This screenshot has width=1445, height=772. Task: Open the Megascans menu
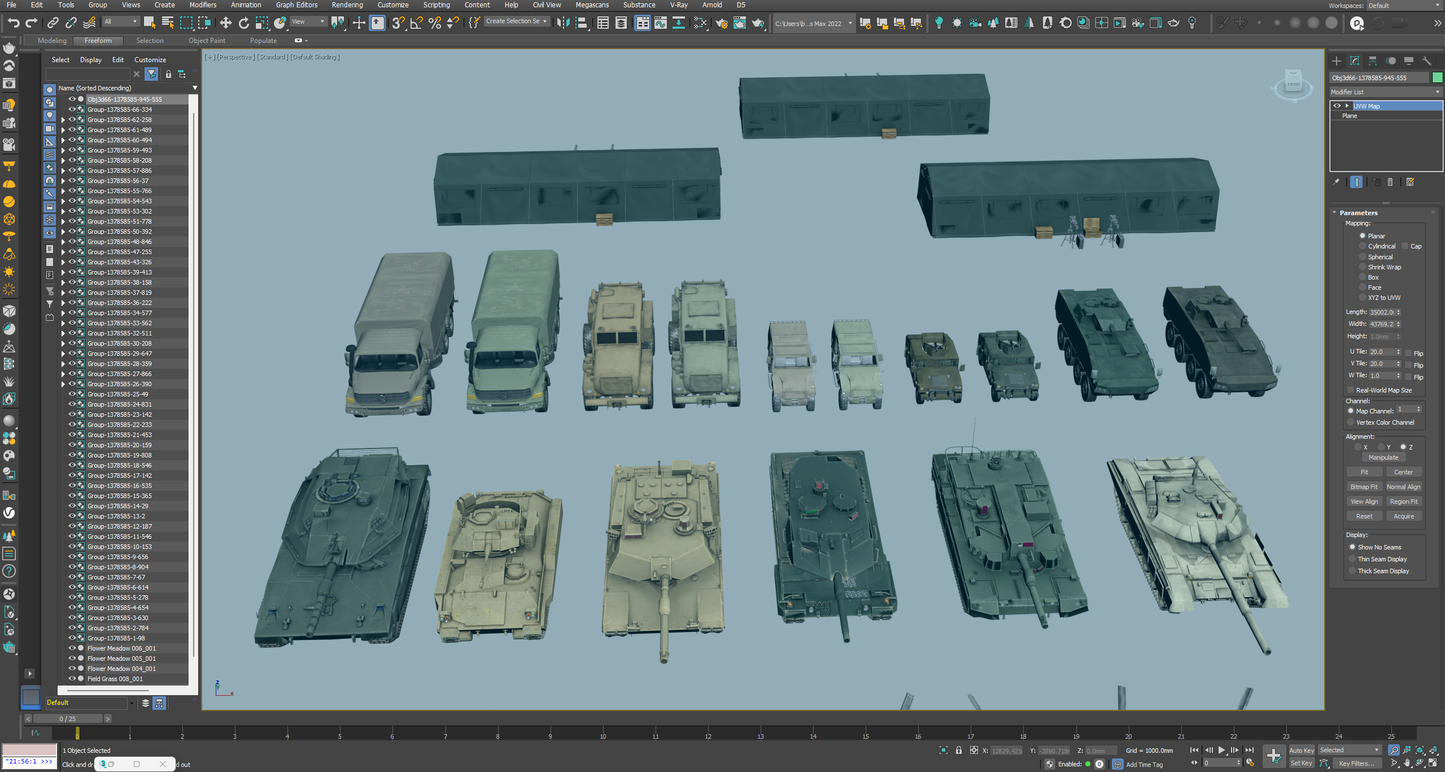tap(593, 5)
